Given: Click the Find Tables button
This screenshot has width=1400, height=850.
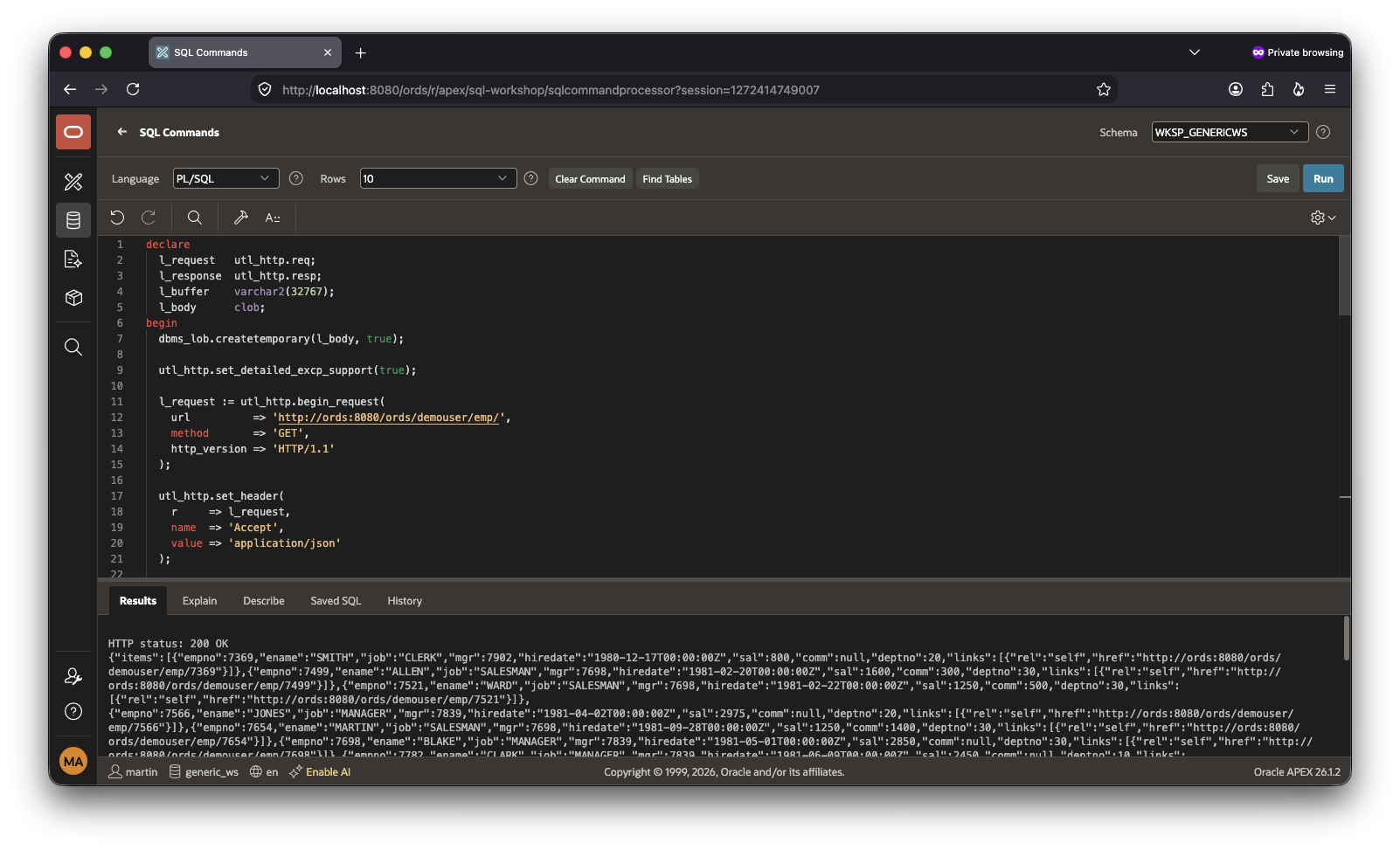Looking at the screenshot, I should 667,179.
